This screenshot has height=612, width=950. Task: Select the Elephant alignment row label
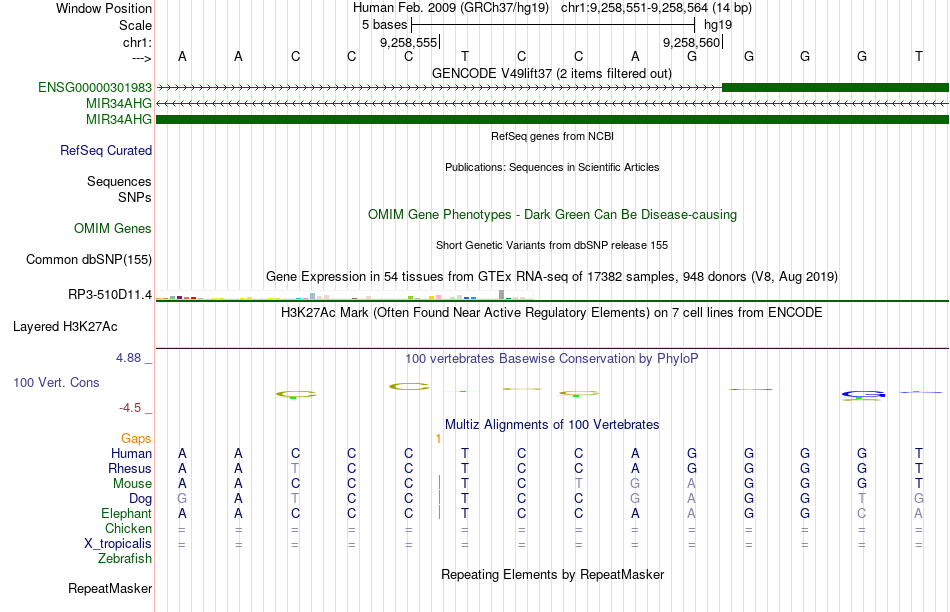[x=126, y=513]
